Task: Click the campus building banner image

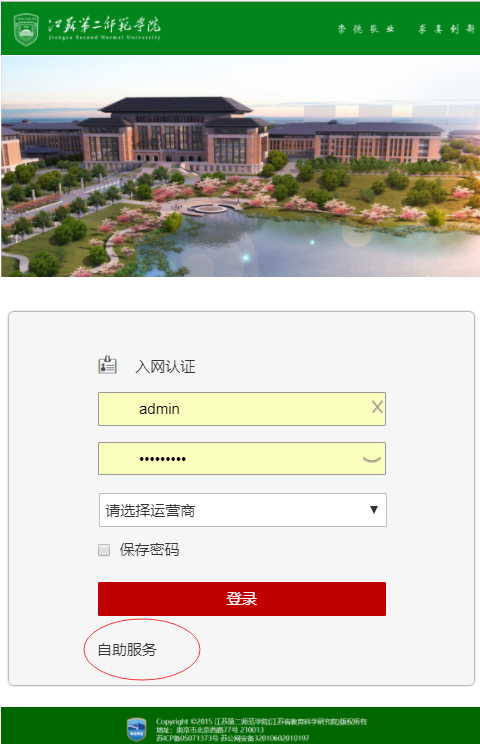Action: [240, 166]
